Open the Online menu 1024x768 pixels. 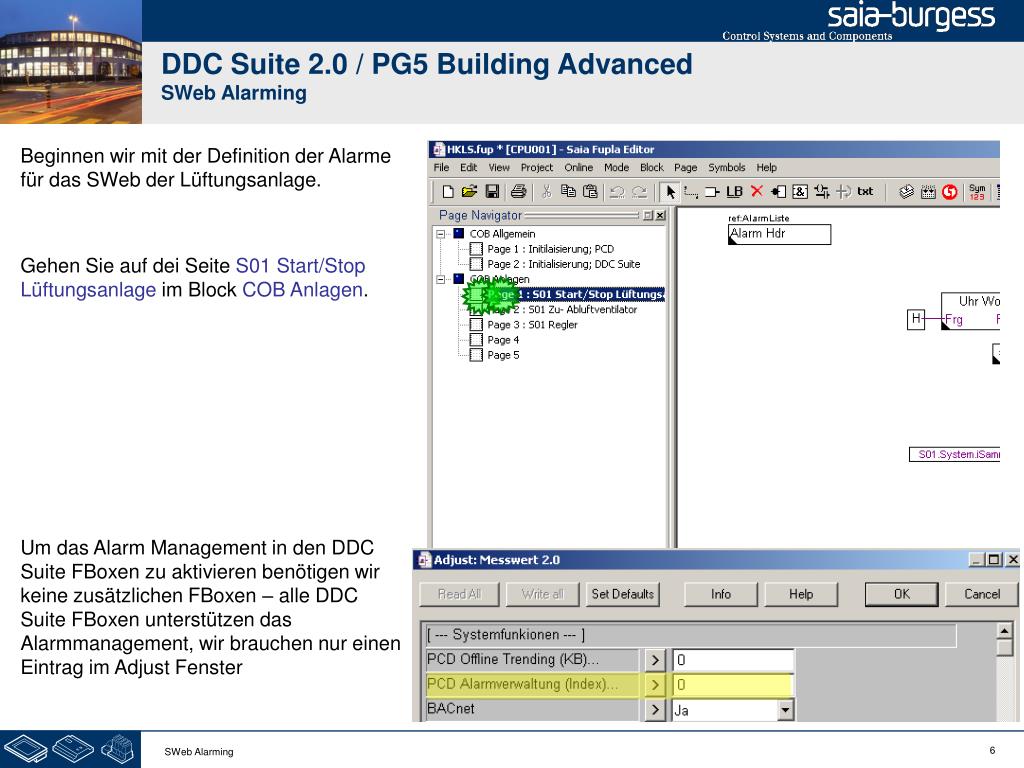[x=579, y=168]
